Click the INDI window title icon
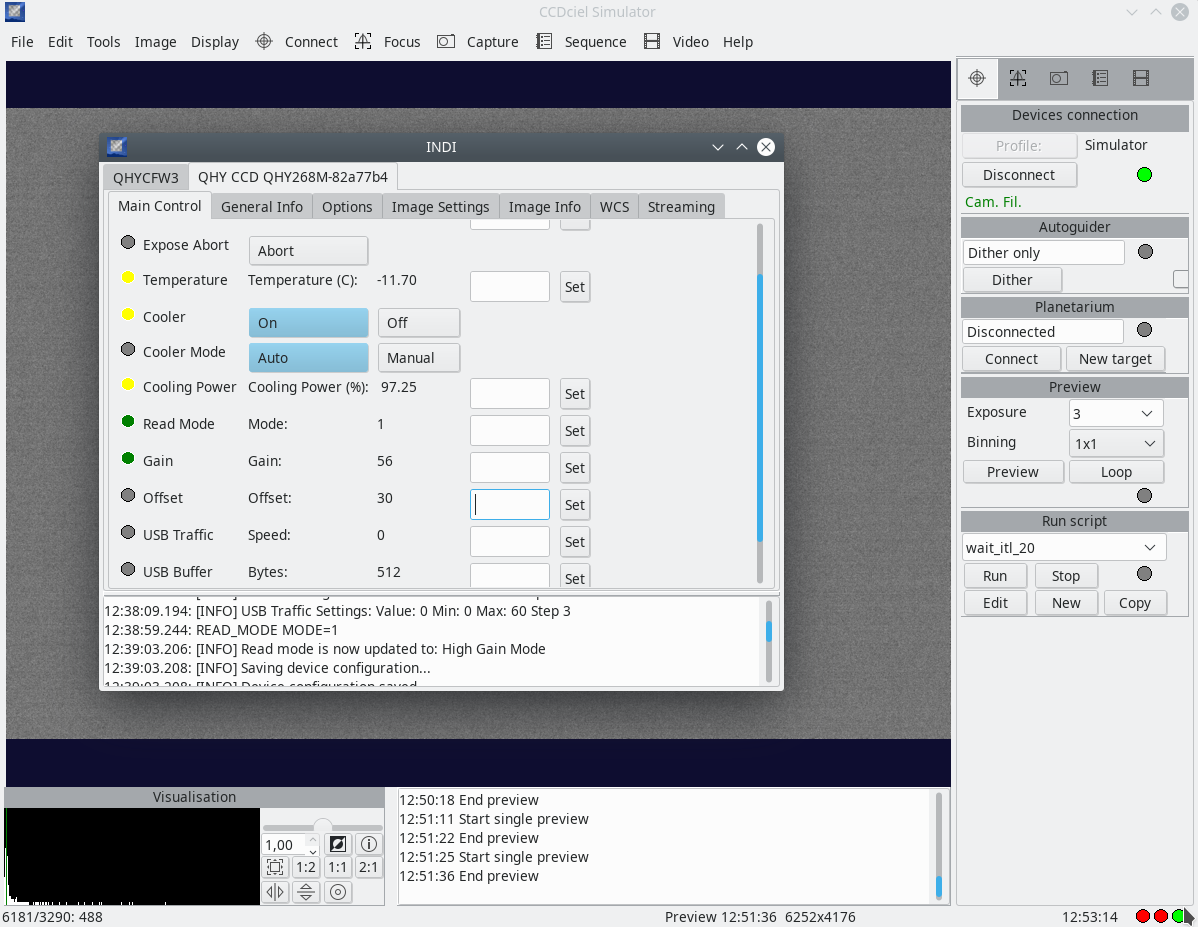1198x927 pixels. (x=117, y=146)
